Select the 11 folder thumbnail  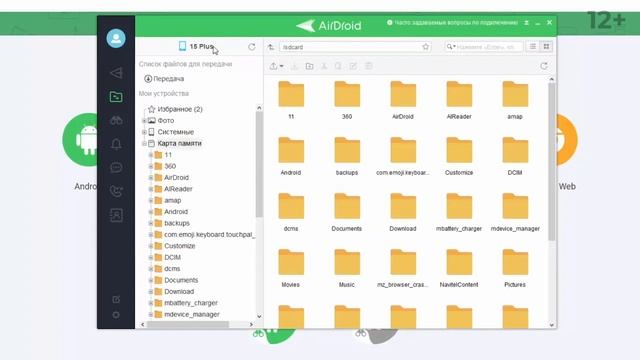(x=291, y=99)
